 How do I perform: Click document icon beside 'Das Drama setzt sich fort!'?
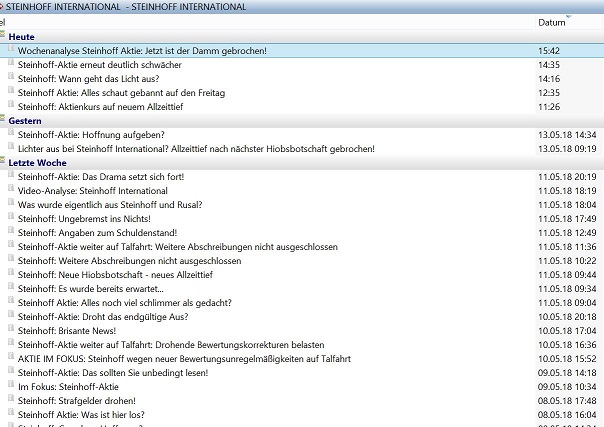click(11, 174)
